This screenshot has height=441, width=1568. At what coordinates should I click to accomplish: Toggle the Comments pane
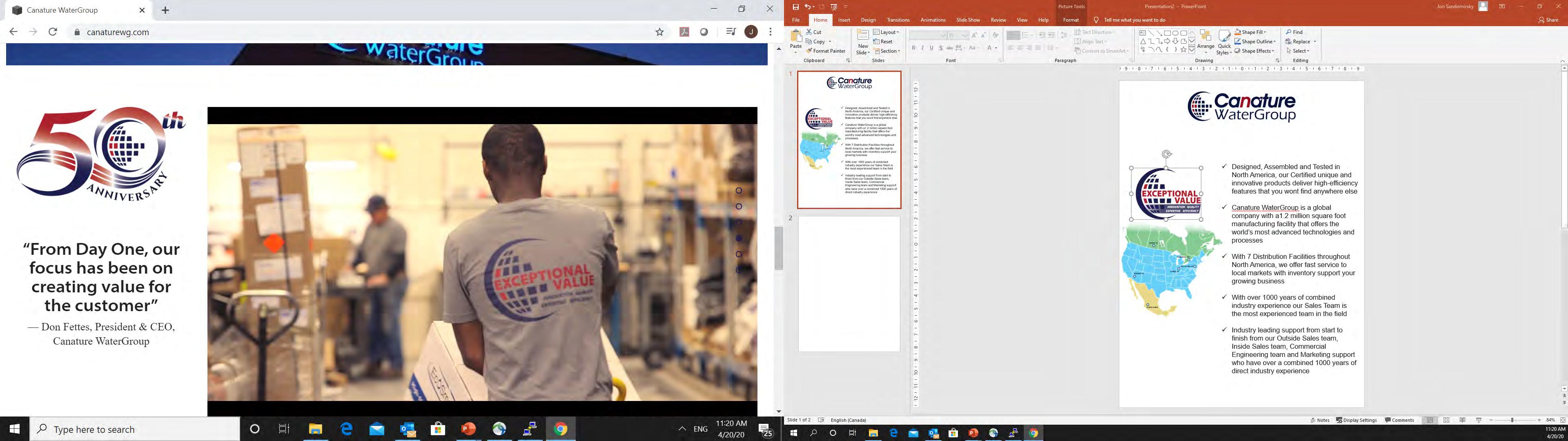[x=1399, y=420]
